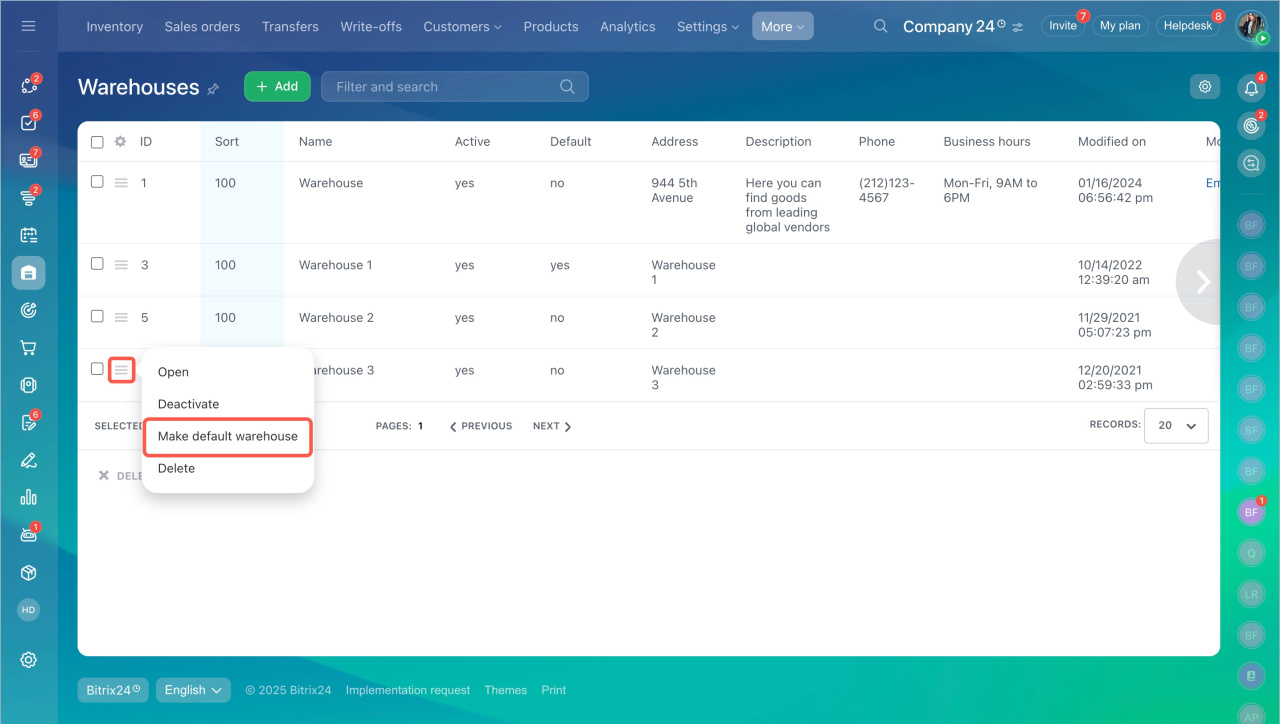Open row menu for Warehouse 2 ID 5
This screenshot has height=724, width=1280.
tap(121, 317)
